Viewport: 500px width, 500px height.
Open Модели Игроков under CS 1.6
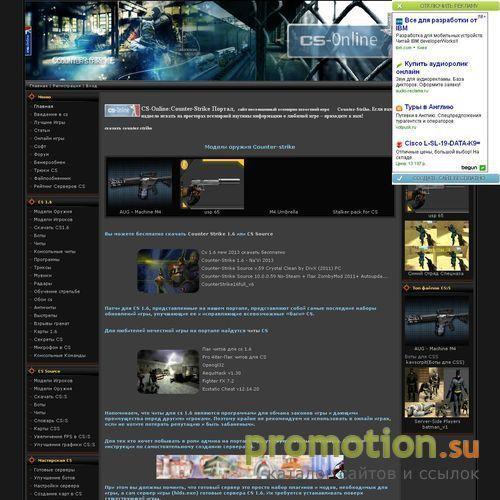click(53, 220)
